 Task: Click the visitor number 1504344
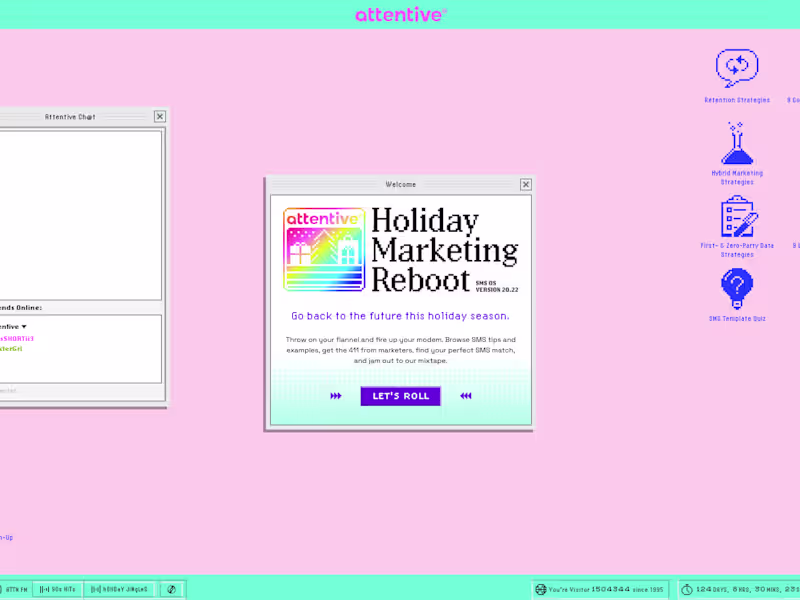(611, 589)
